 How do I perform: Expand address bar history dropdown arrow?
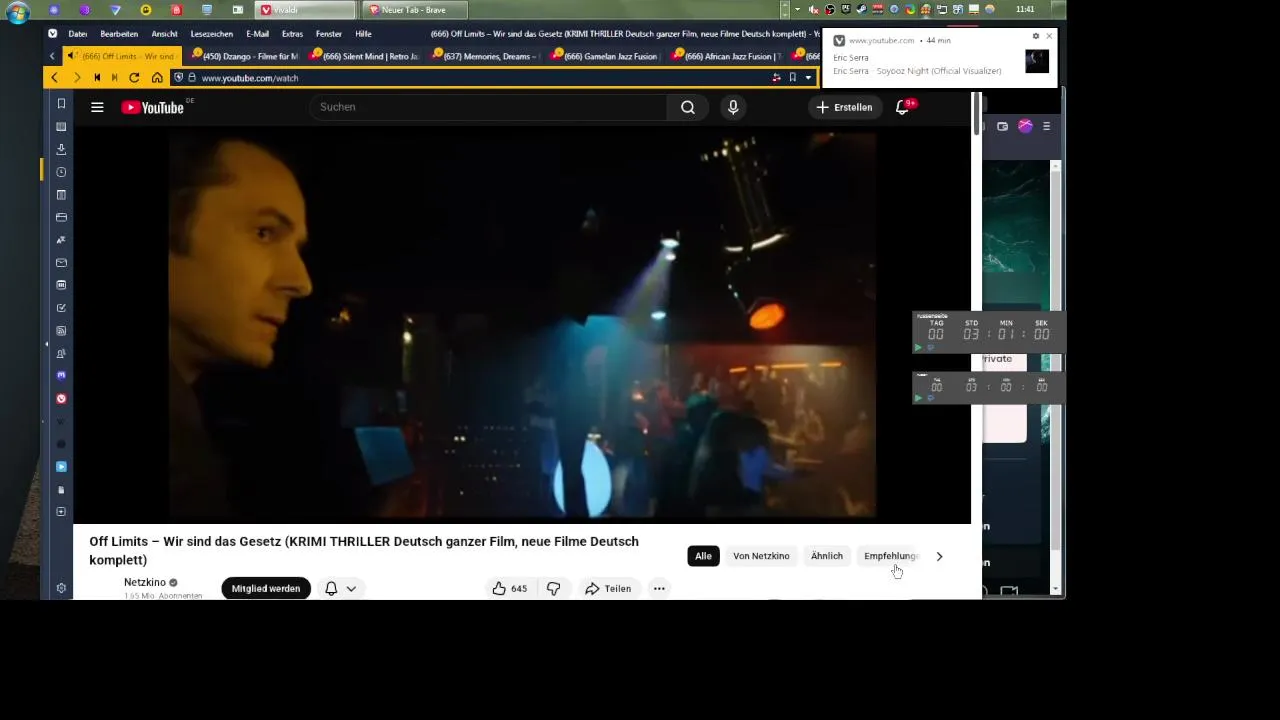pos(808,78)
